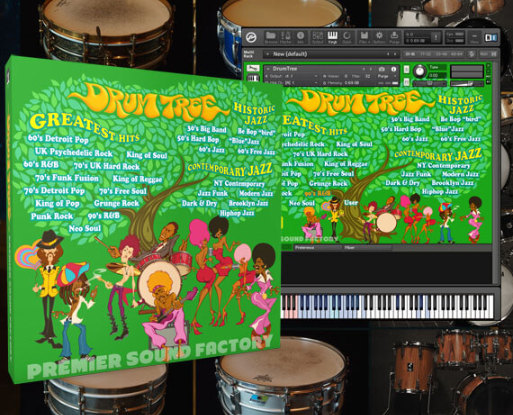513x415 pixels.
Task: Open the DrumTree instrument name dropdown arrow
Action: [x=268, y=69]
